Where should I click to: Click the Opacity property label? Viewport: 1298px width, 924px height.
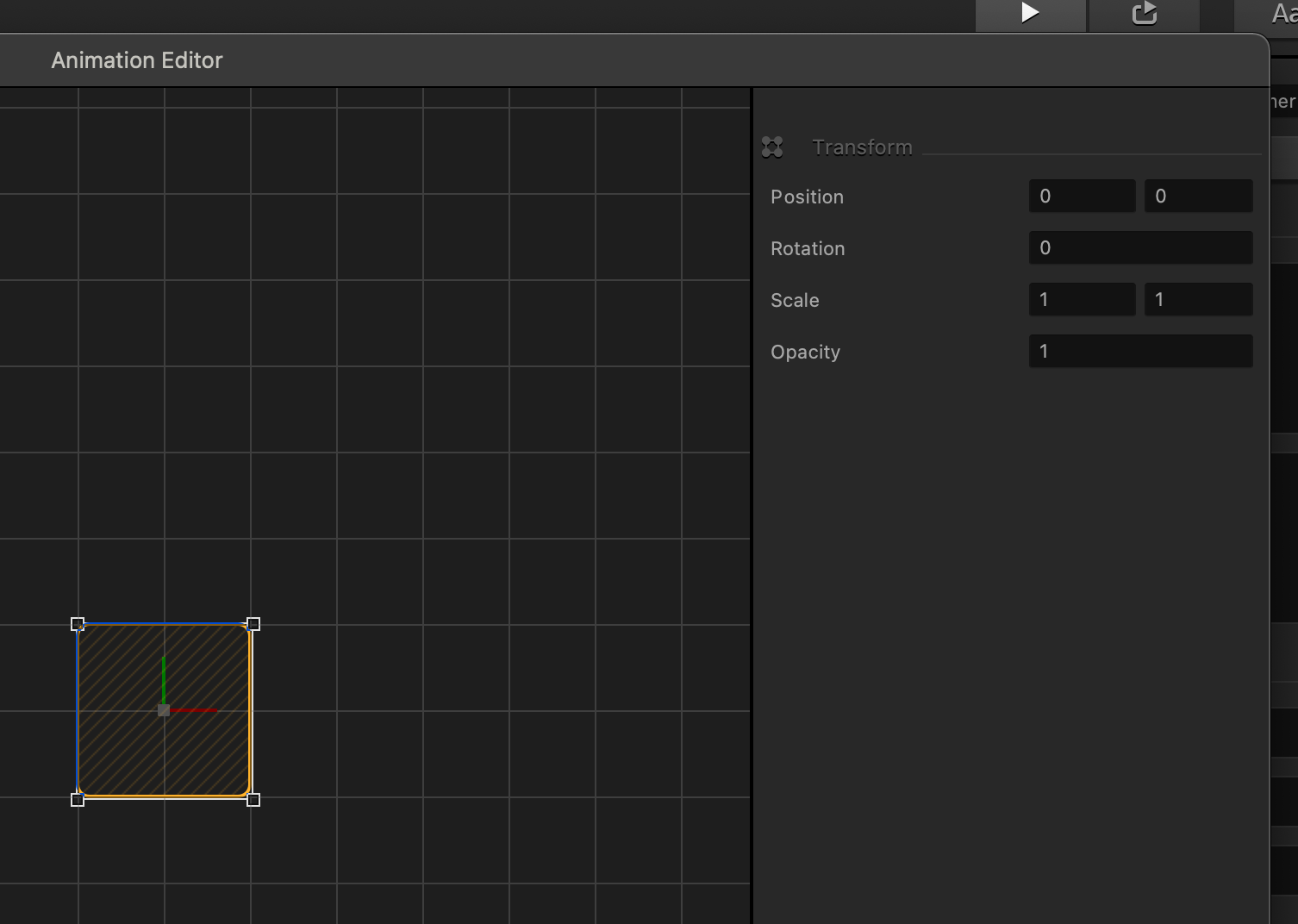[x=805, y=352]
